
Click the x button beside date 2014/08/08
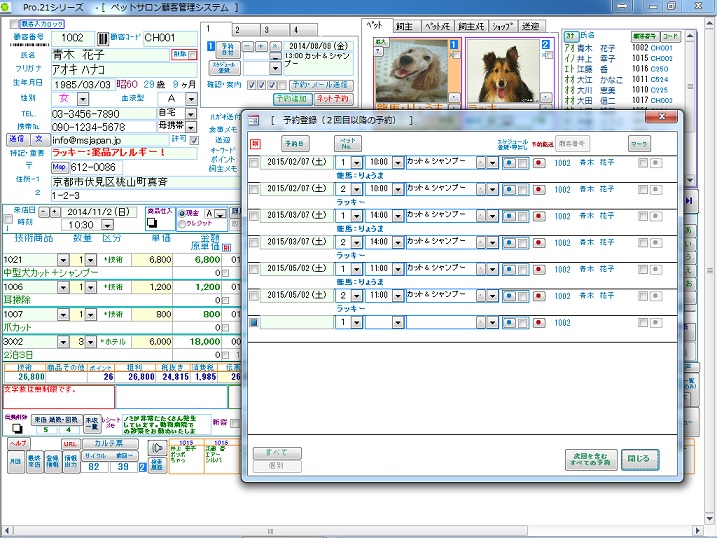275,46
